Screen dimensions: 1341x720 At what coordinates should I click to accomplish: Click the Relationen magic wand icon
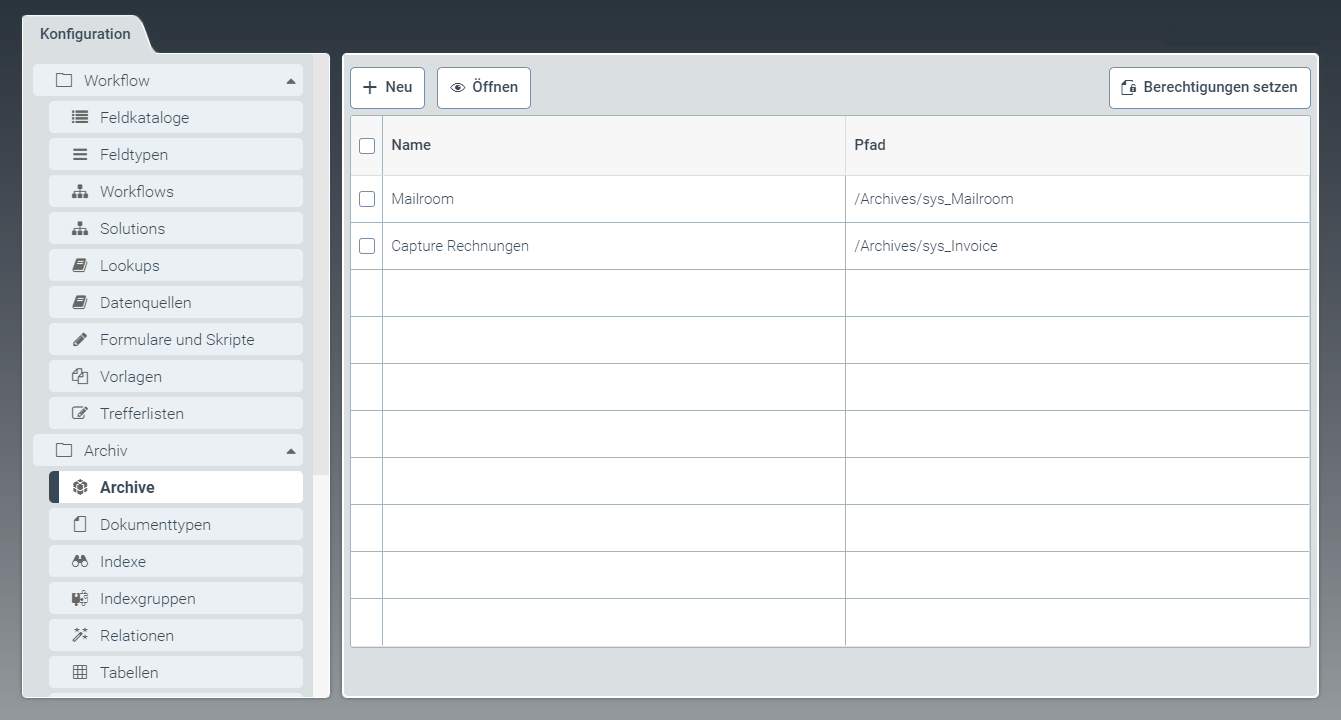coord(80,635)
